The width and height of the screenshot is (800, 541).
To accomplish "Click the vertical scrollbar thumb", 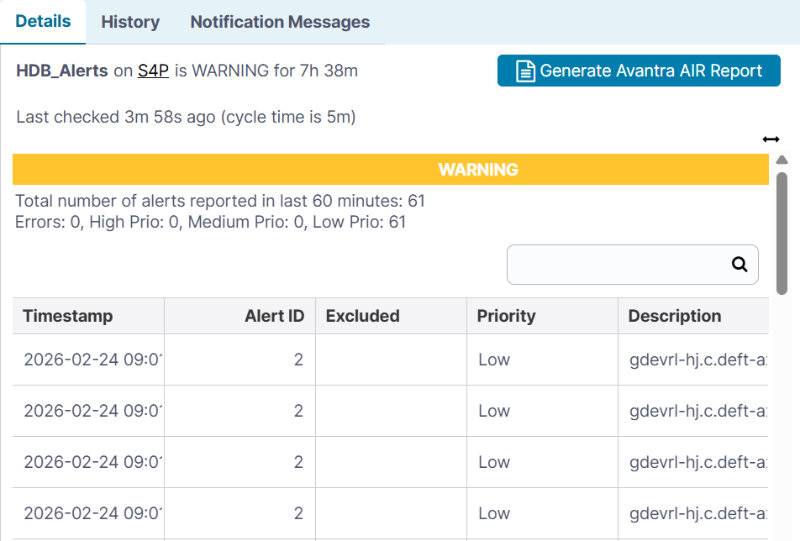I will point(782,233).
